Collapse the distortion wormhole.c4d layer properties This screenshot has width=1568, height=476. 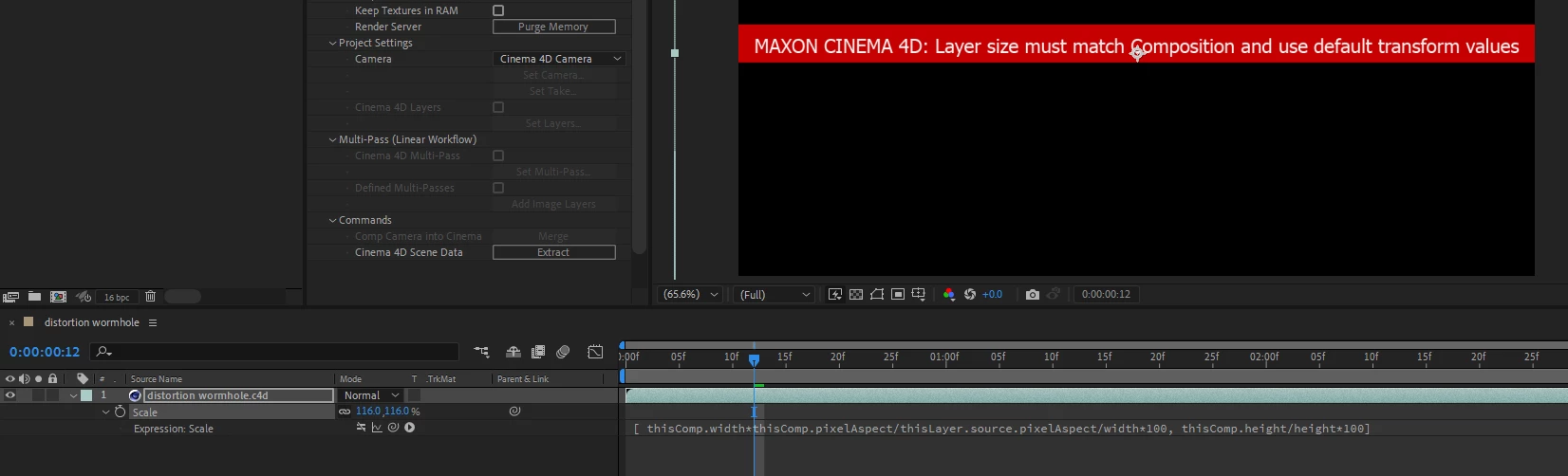coord(73,395)
